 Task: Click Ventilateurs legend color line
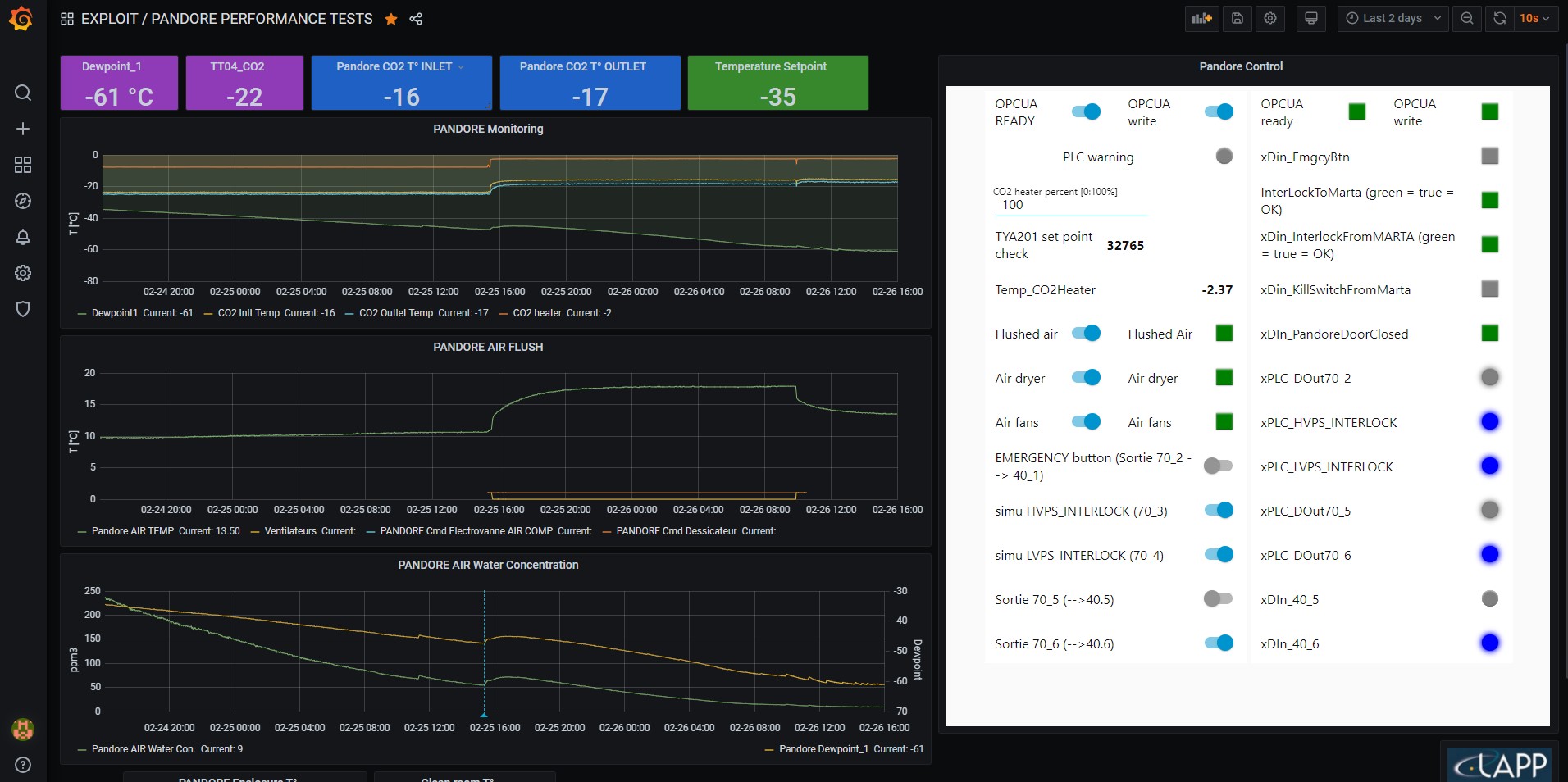click(255, 531)
